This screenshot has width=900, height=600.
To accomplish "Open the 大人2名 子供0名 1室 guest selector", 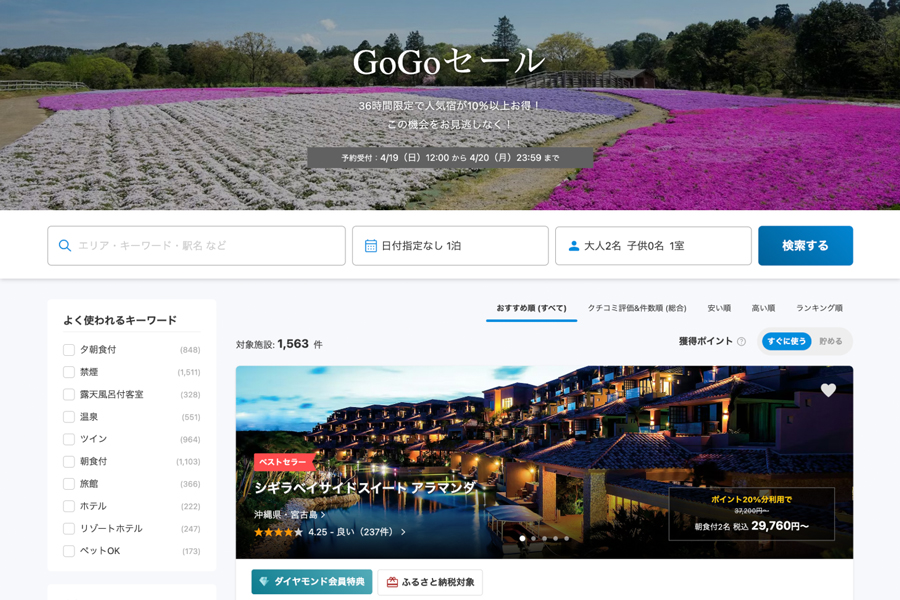I will (653, 245).
